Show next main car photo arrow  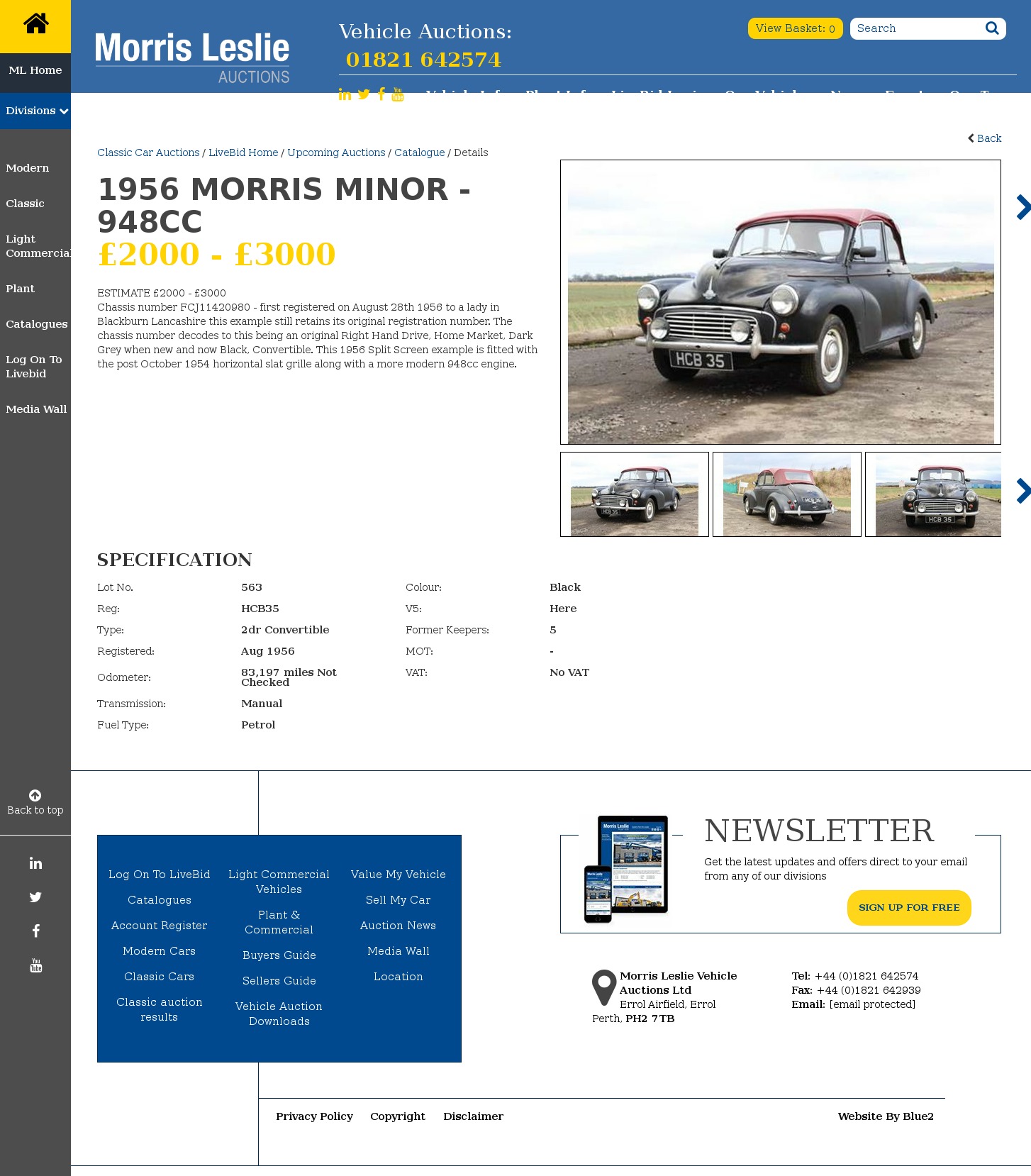[1022, 207]
